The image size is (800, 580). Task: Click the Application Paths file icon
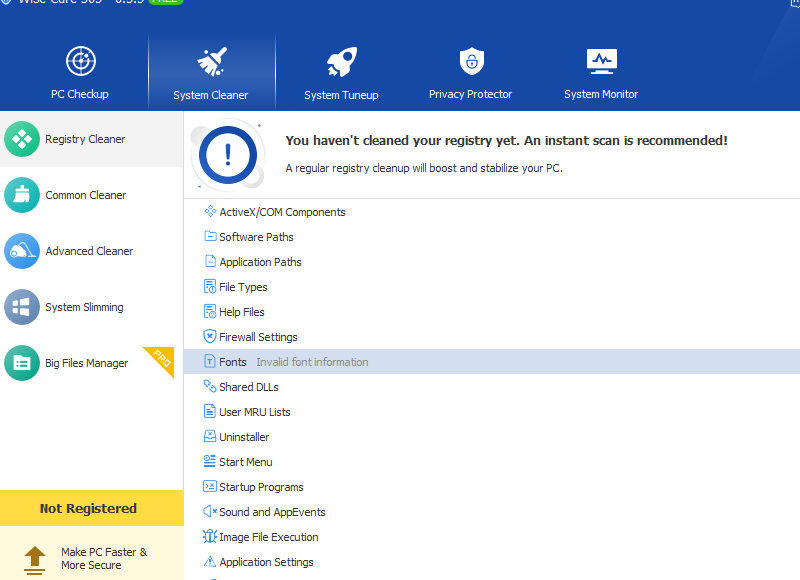pyautogui.click(x=210, y=261)
